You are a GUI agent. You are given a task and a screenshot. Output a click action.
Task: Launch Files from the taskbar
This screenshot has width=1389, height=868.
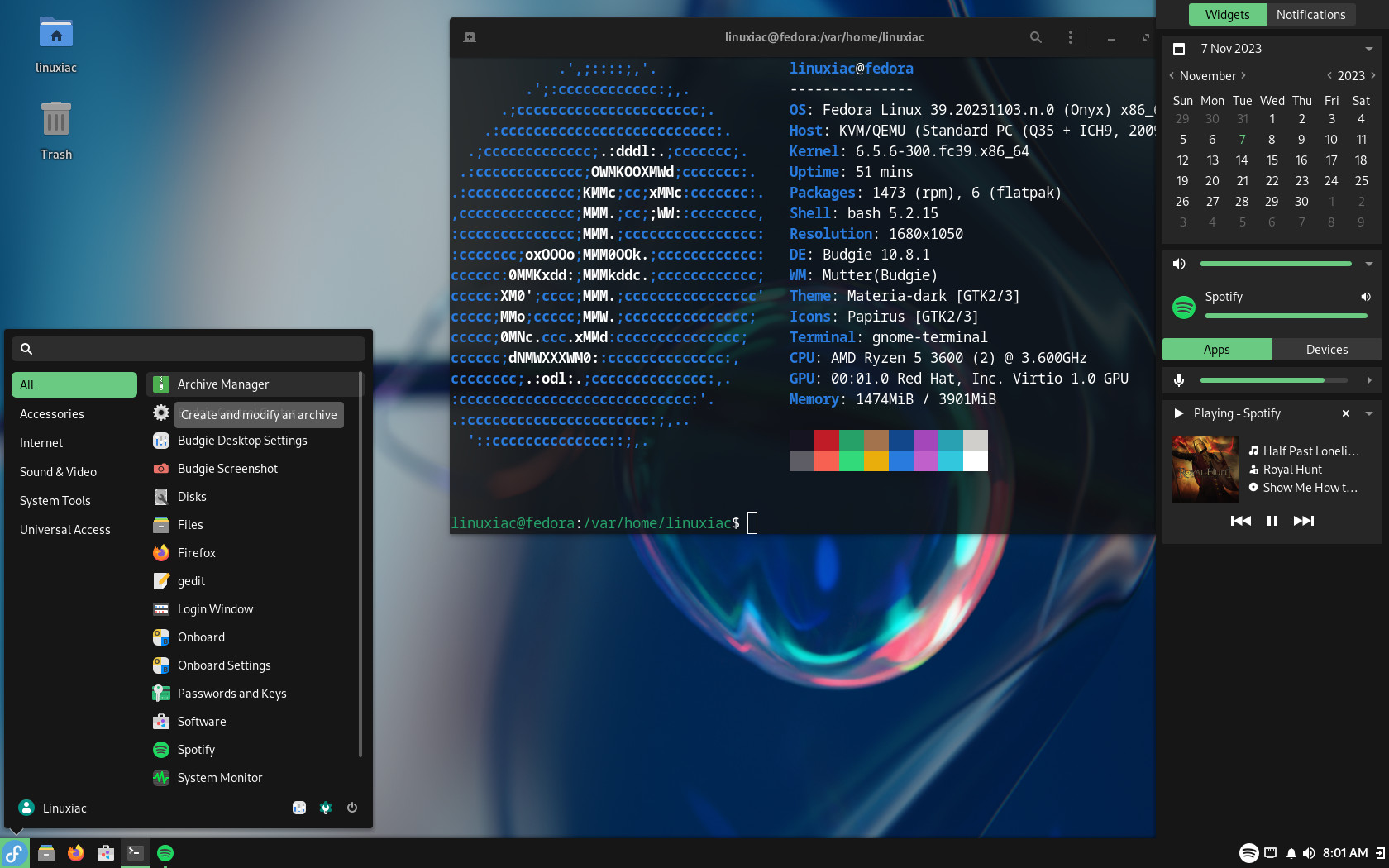[46, 853]
